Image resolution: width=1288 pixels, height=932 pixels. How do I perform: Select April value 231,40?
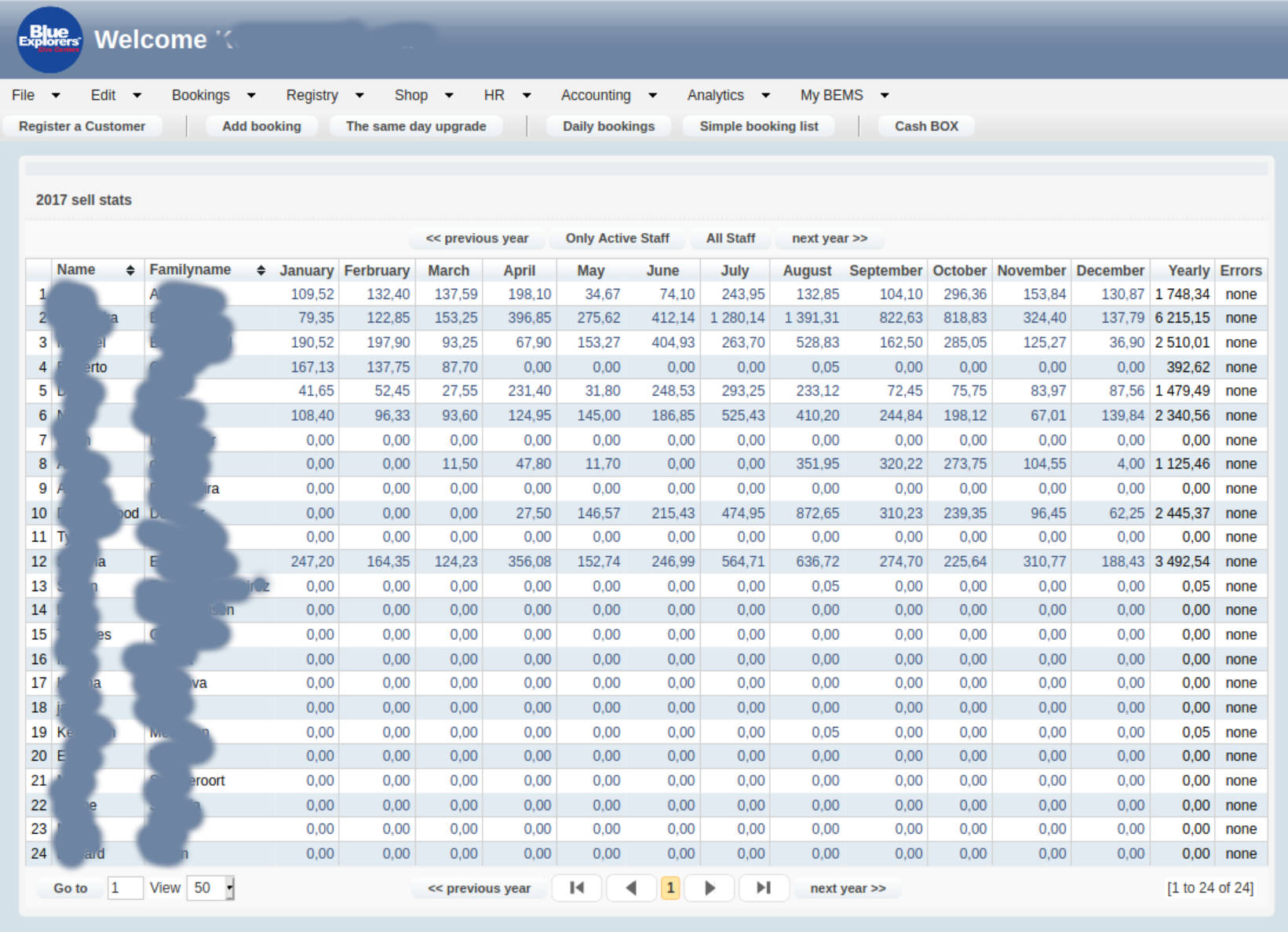click(529, 391)
